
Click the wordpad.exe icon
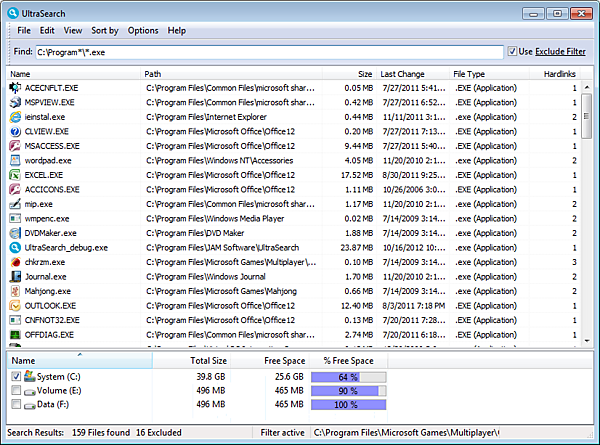tap(15, 161)
